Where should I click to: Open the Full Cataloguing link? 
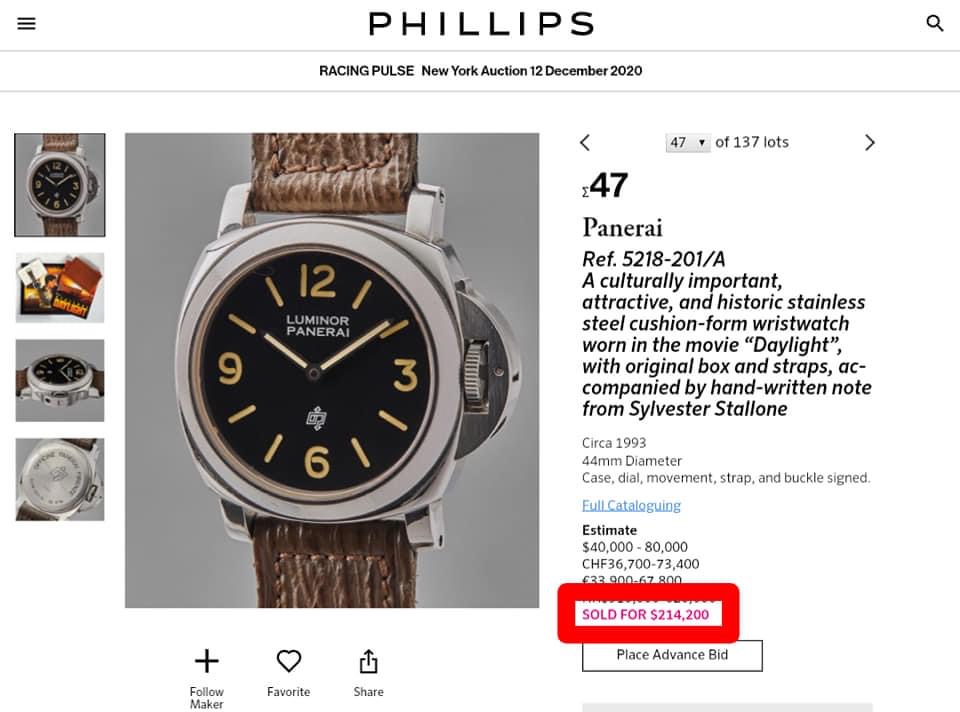pyautogui.click(x=631, y=505)
